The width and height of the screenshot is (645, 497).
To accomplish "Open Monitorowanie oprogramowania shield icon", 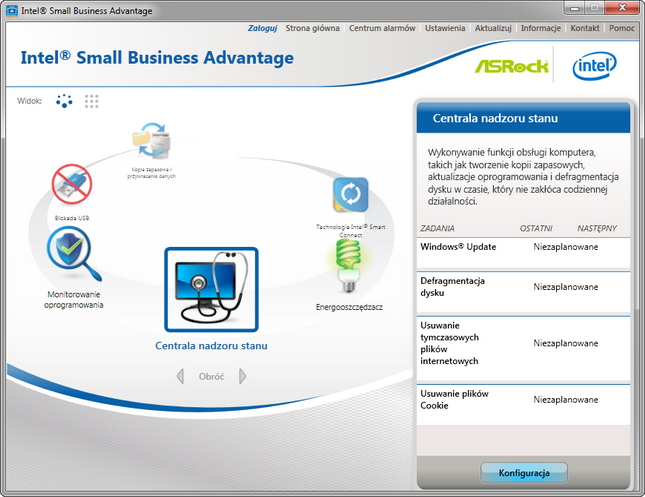I will [74, 254].
